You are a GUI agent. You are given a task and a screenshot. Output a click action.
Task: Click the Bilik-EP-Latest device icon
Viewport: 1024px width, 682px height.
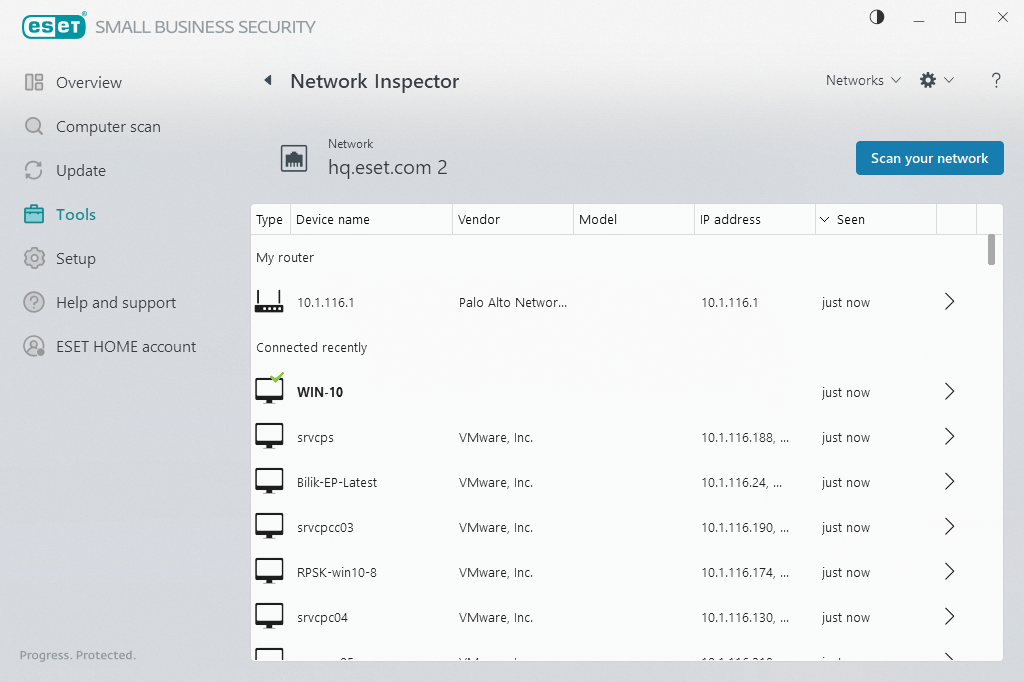(x=269, y=482)
